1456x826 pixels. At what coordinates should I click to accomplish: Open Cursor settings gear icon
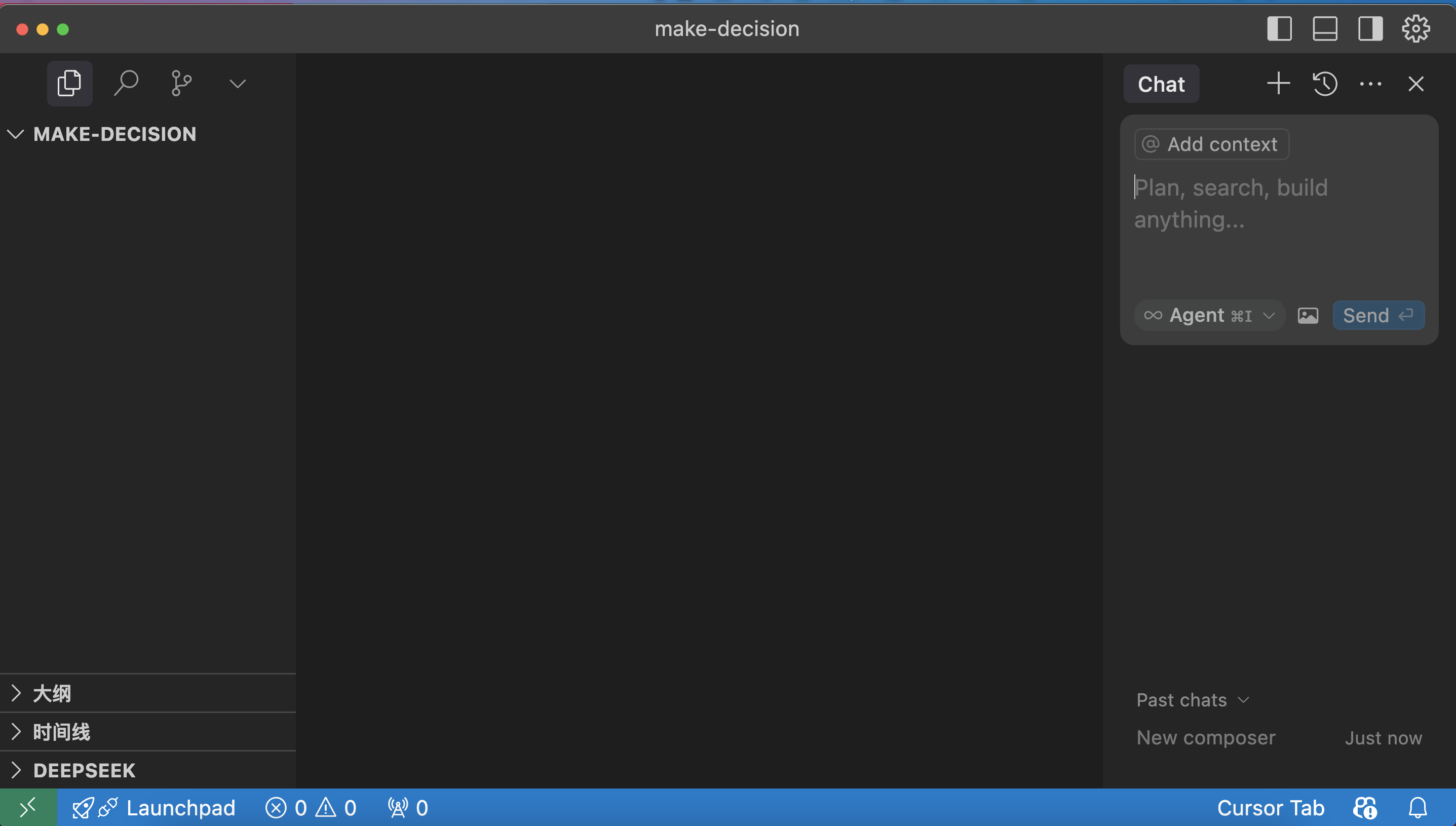coord(1415,28)
